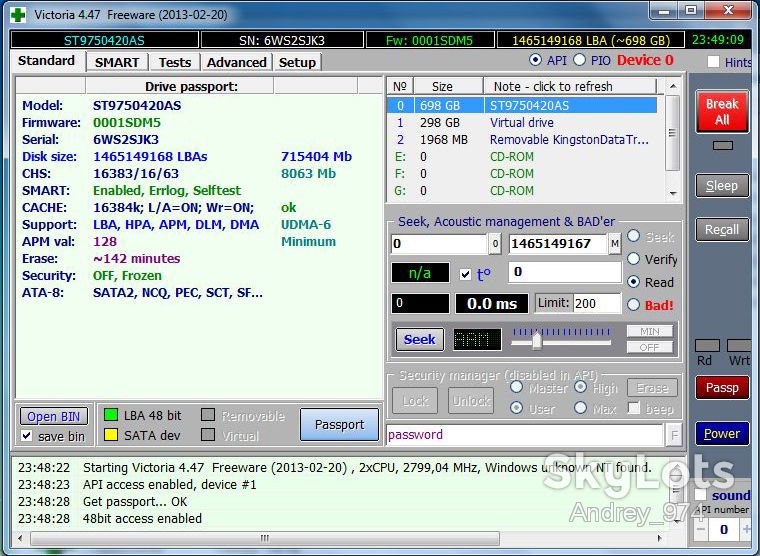Click the n/a temperature display
Viewport: 760px width, 556px height.
click(x=420, y=273)
